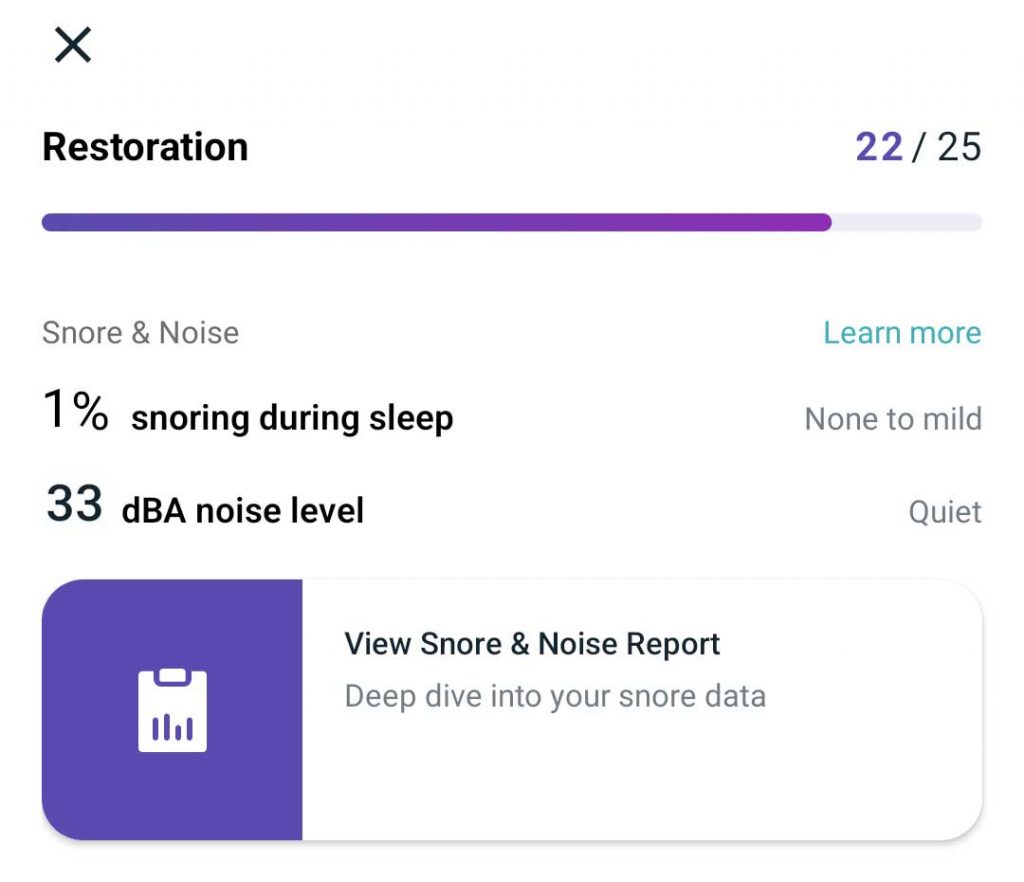
Task: Select the Restoration heading
Action: 145,147
